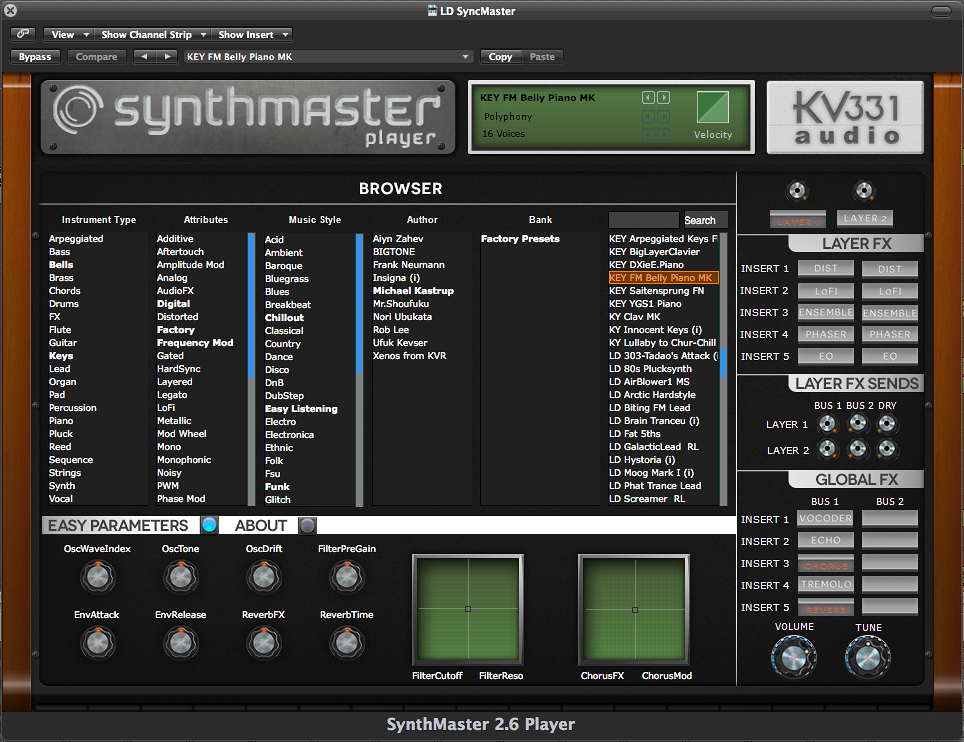This screenshot has height=742, width=964.
Task: Click the Layer 1 BUS 1 send knob
Action: pyautogui.click(x=828, y=424)
